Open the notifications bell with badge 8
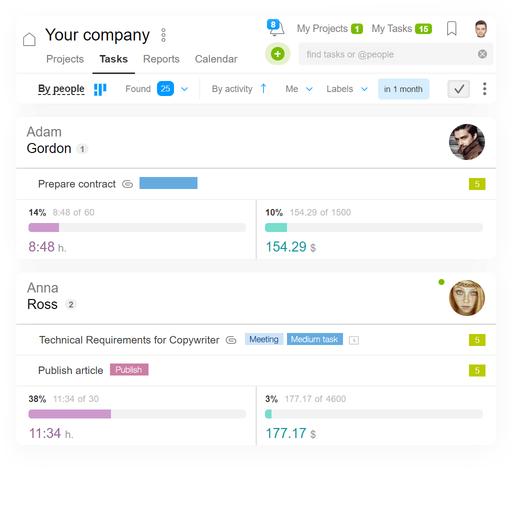The width and height of the screenshot is (512, 512). coord(276,28)
